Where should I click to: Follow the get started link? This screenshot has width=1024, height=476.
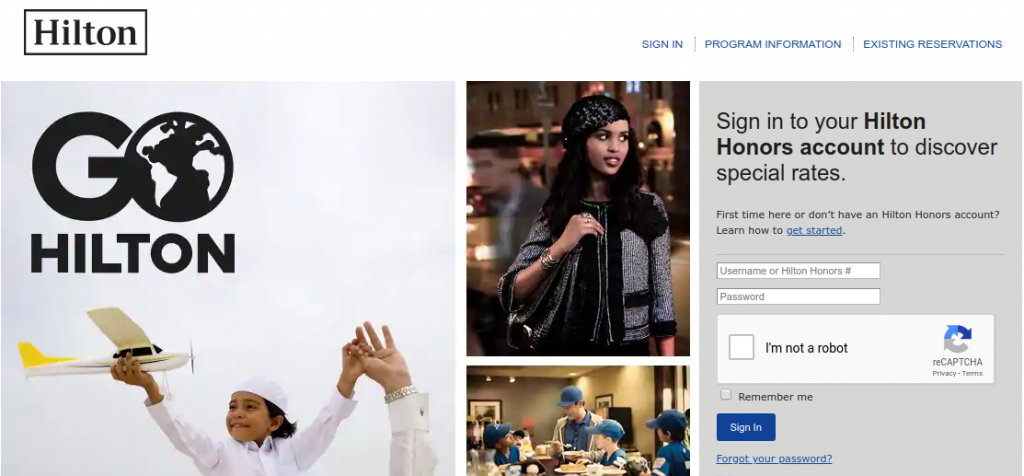click(x=814, y=230)
